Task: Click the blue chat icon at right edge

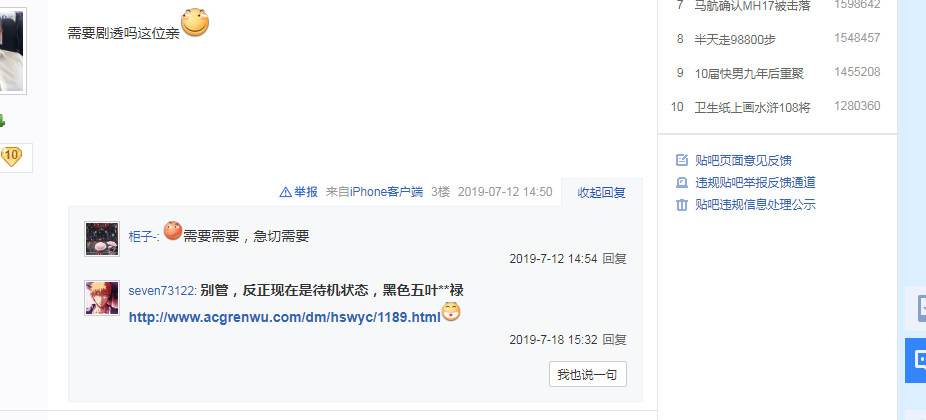Action: (917, 360)
